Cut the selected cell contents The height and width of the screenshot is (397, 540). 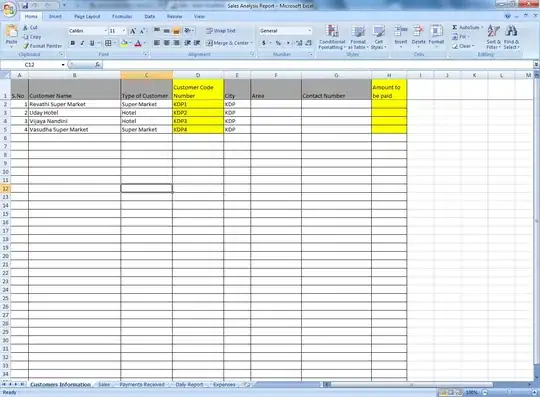pos(30,28)
